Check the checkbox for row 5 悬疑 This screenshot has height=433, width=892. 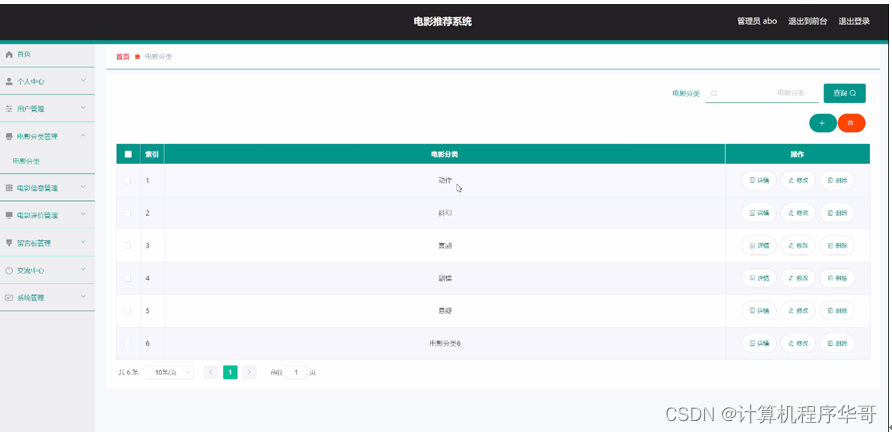click(127, 311)
